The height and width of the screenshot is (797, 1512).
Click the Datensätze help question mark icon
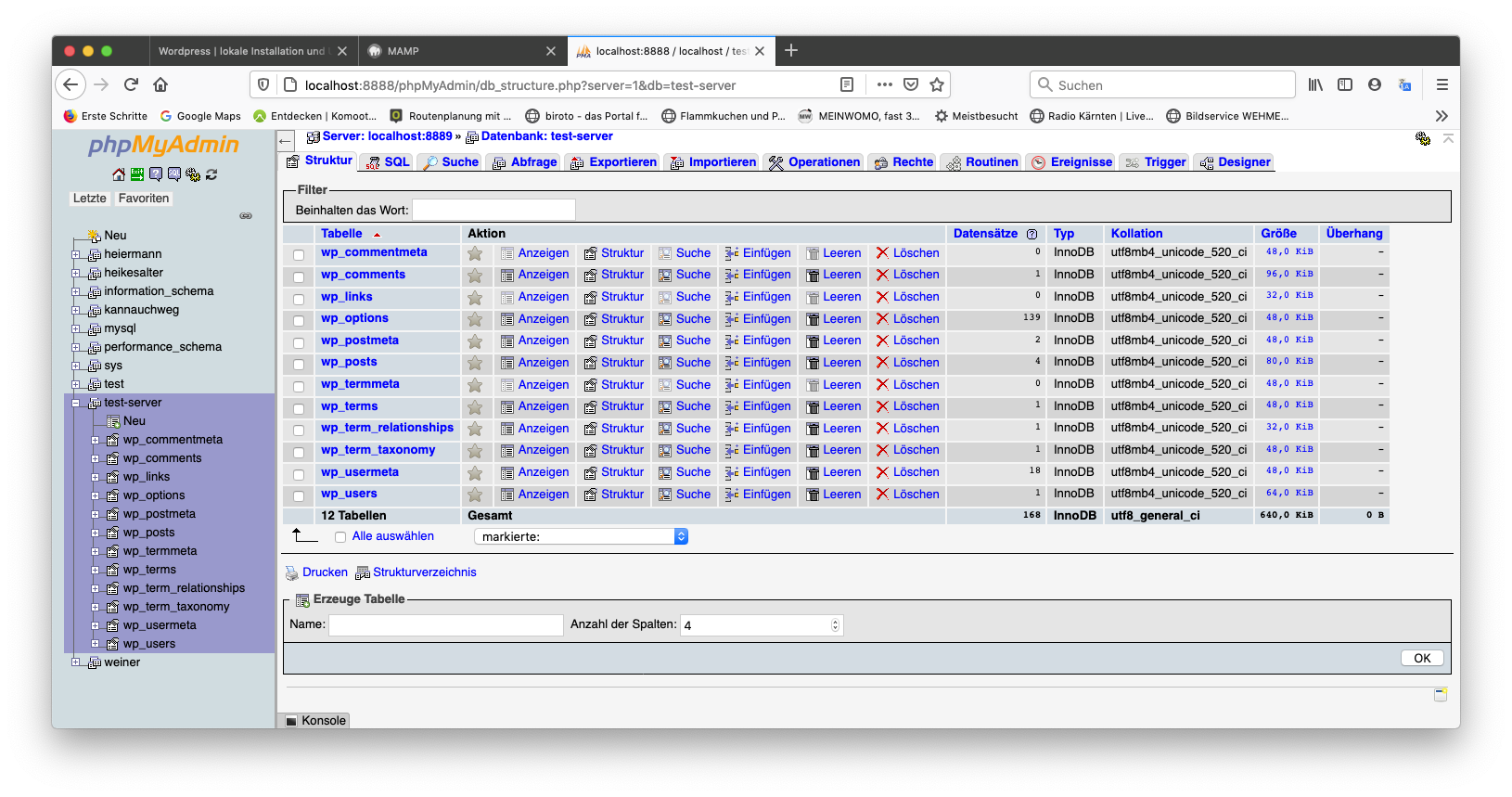click(x=1031, y=235)
